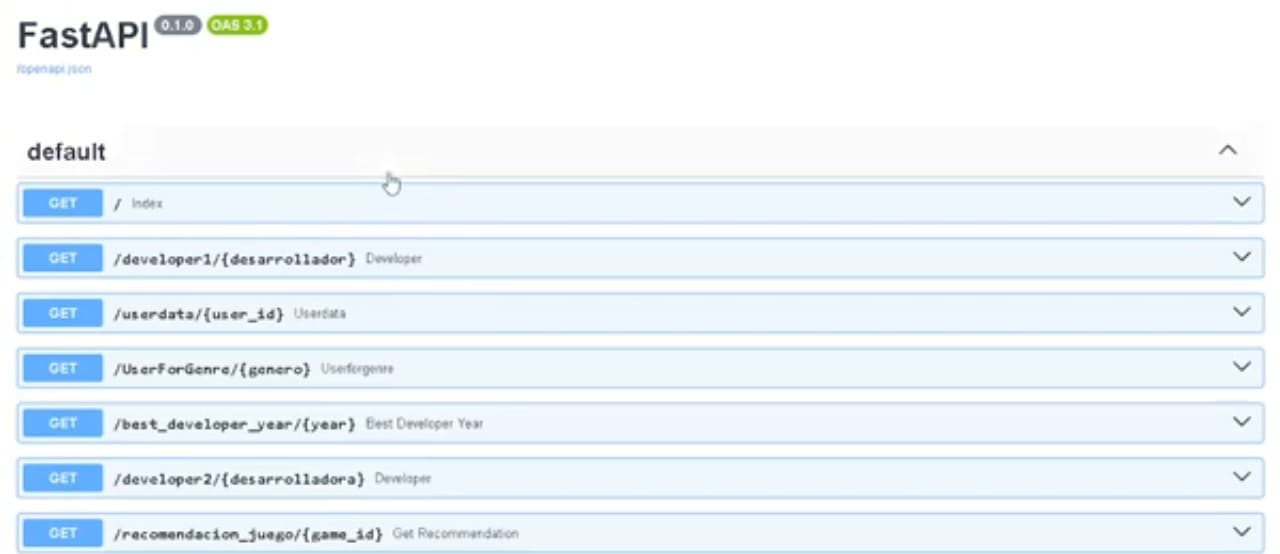
Task: Click GET button of Index endpoint
Action: (x=63, y=203)
